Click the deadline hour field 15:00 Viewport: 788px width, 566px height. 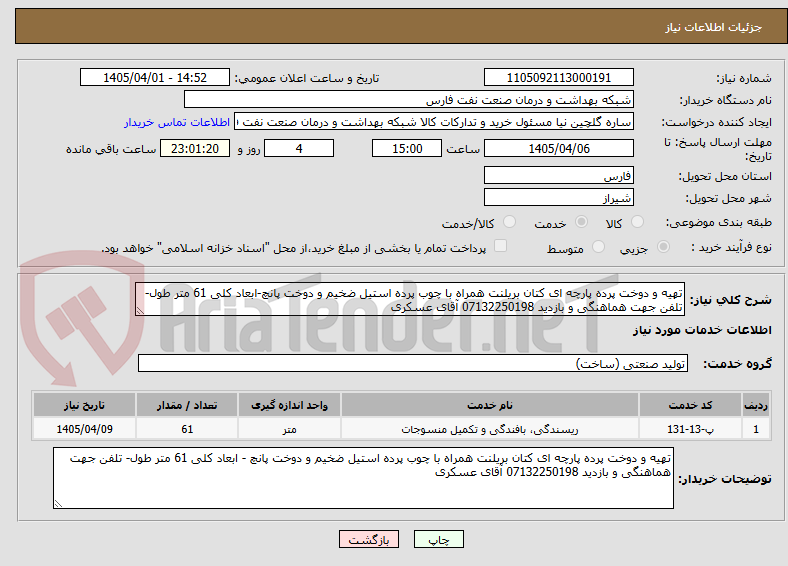click(407, 148)
